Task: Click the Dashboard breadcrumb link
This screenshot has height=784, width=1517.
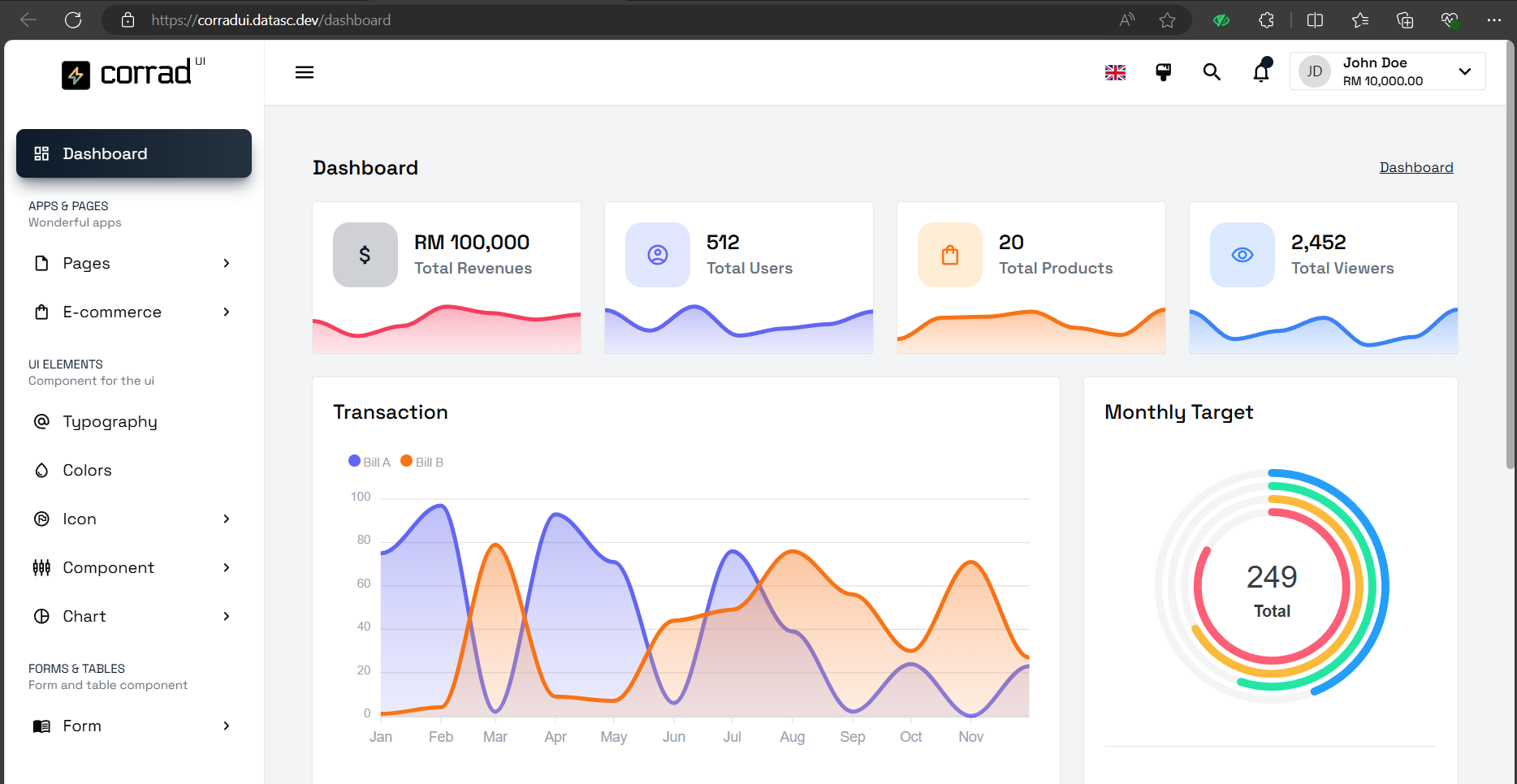Action: tap(1415, 167)
